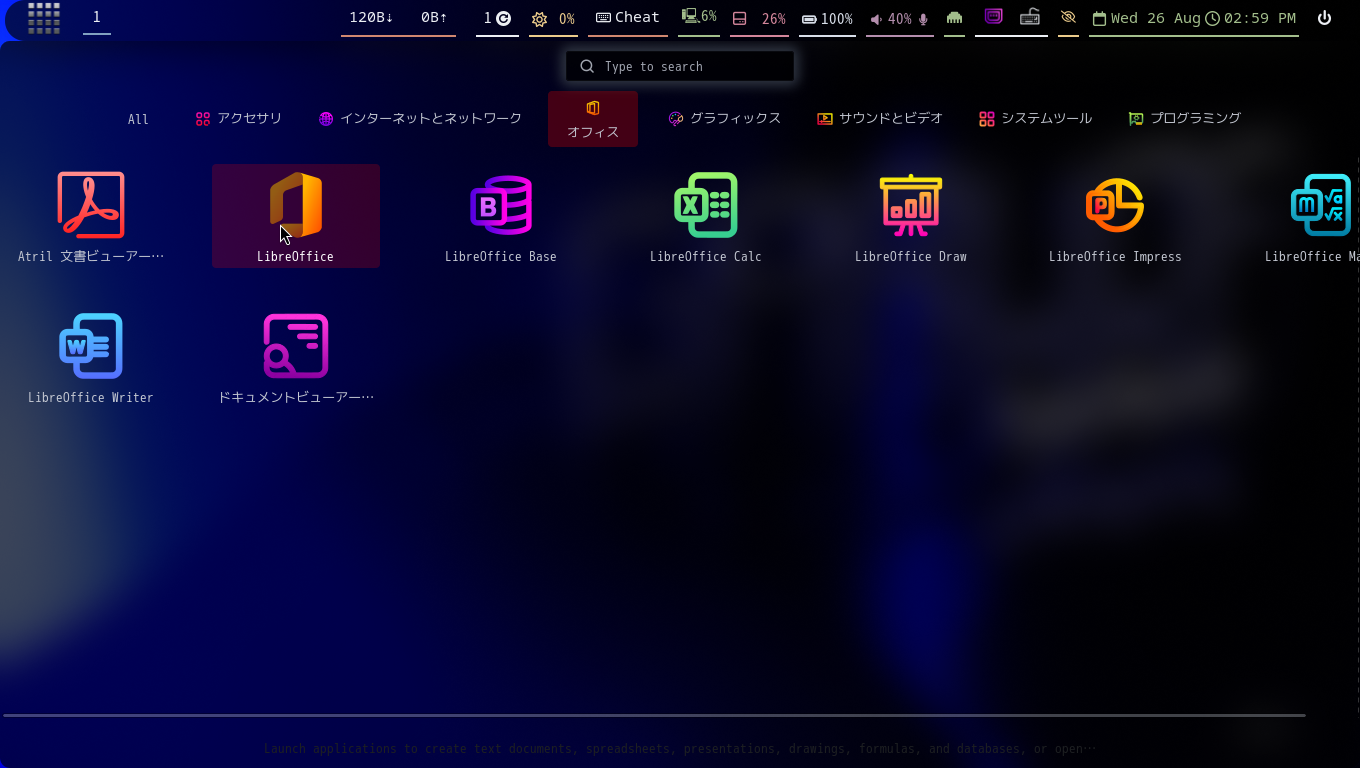Click the microphone icon in top bar

point(923,19)
